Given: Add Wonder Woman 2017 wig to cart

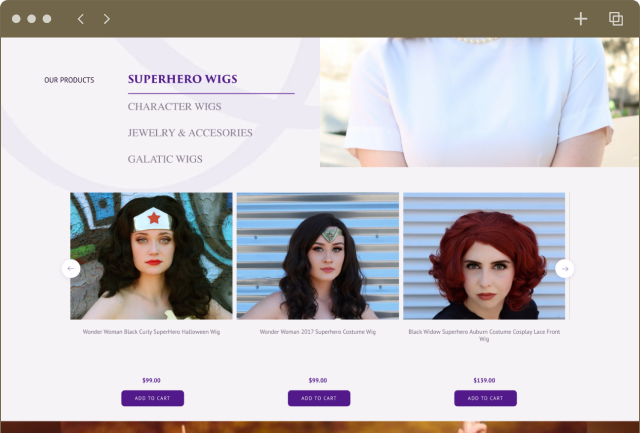Looking at the screenshot, I should pyautogui.click(x=319, y=398).
